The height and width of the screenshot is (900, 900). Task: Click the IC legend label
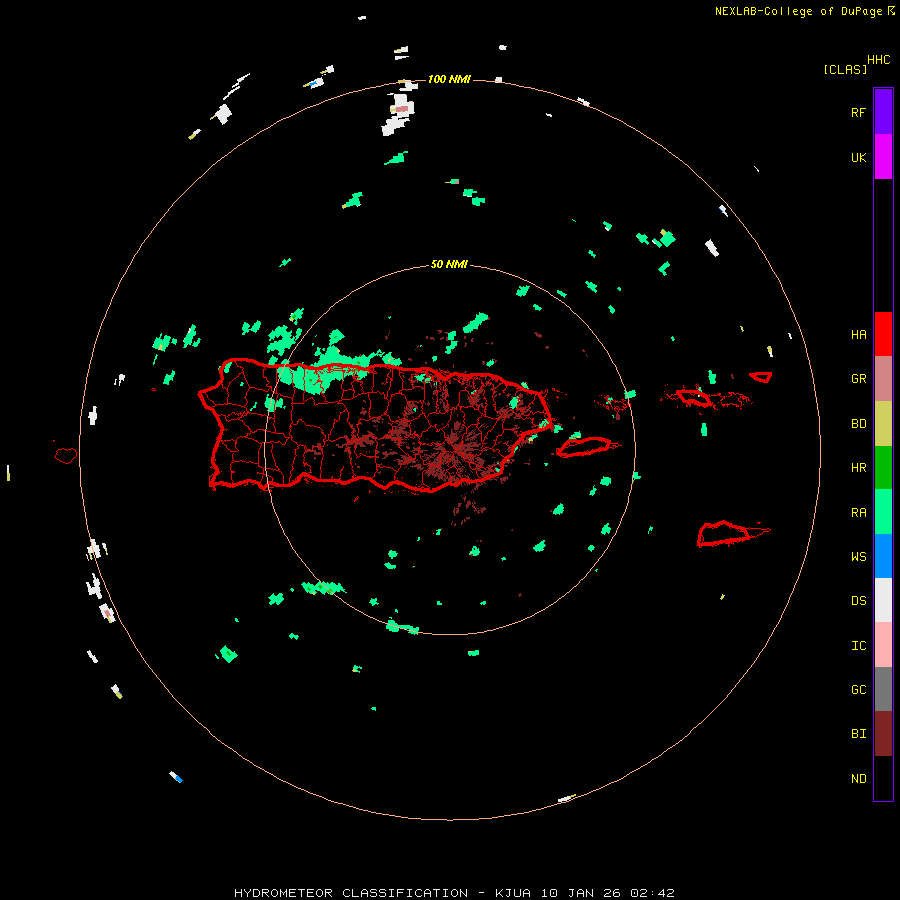tap(858, 645)
